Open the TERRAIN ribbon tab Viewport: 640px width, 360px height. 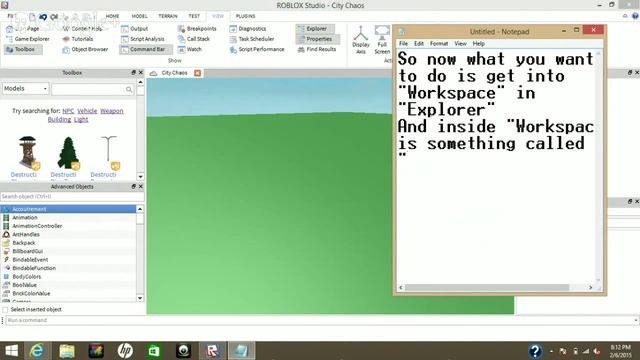(x=168, y=16)
